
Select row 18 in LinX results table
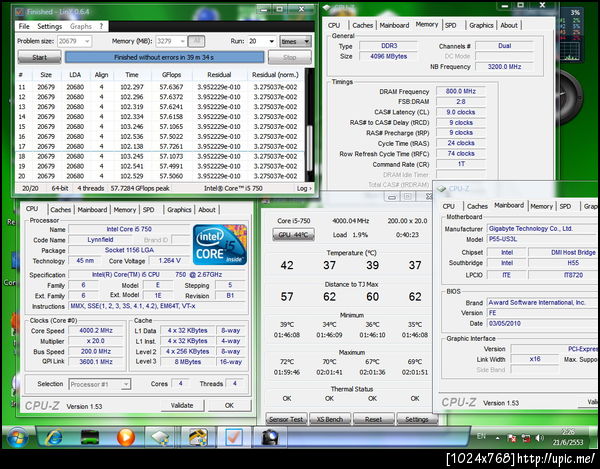(x=160, y=156)
